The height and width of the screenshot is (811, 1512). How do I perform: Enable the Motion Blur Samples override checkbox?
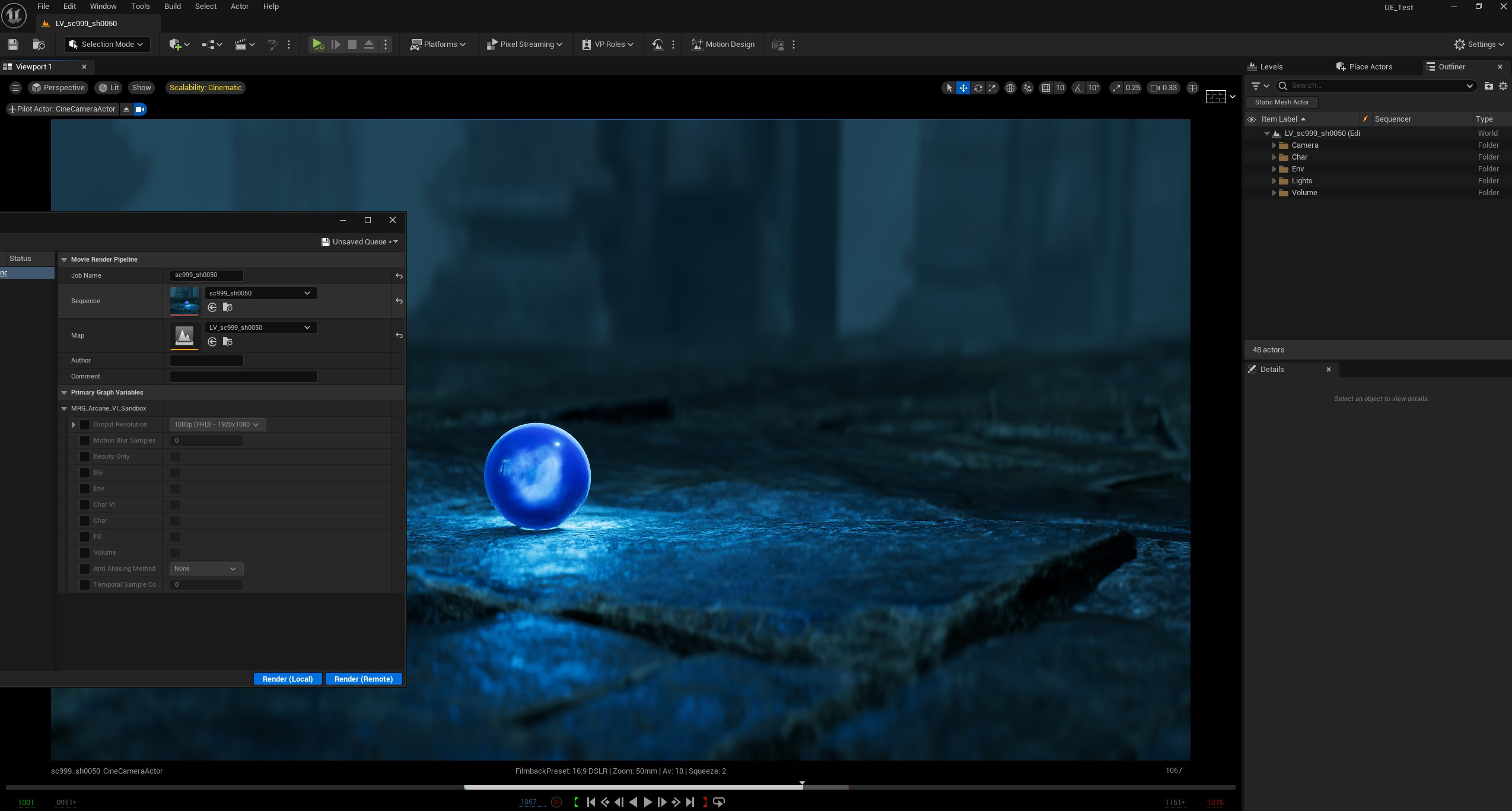coord(85,441)
